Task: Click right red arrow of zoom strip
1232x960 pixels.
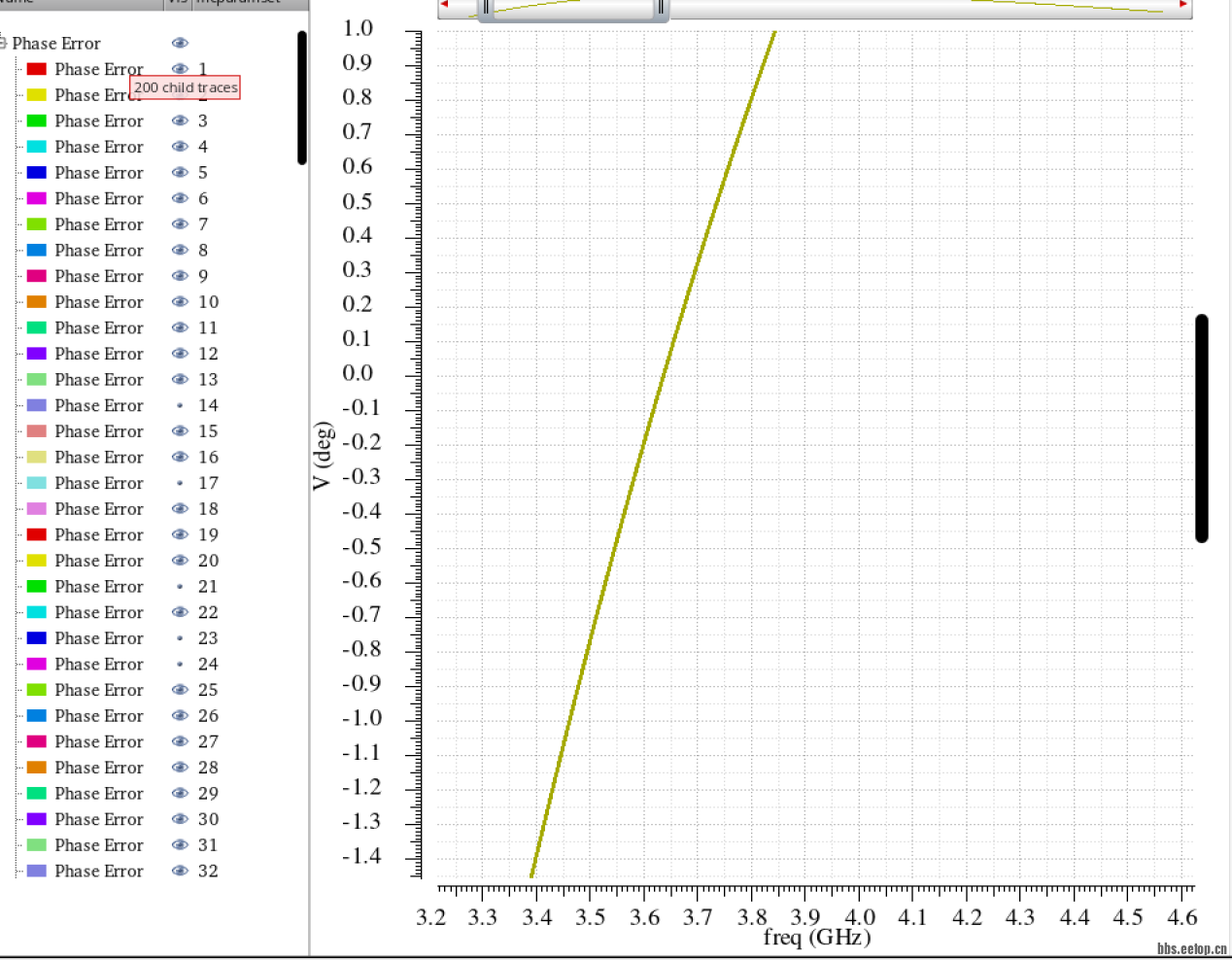Action: 1183,5
